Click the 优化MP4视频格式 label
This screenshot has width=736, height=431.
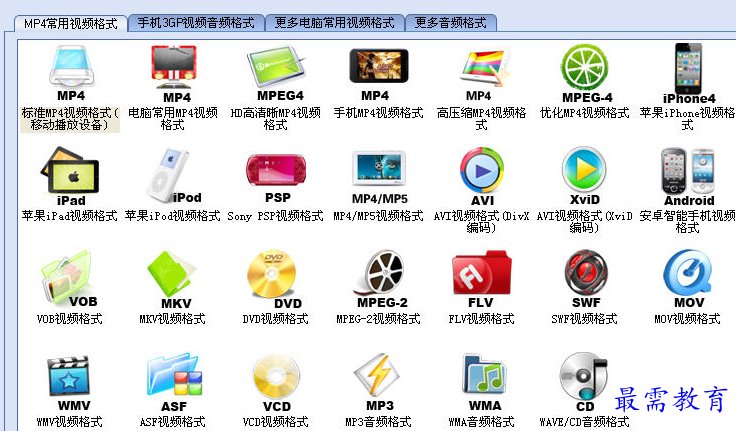tap(585, 113)
